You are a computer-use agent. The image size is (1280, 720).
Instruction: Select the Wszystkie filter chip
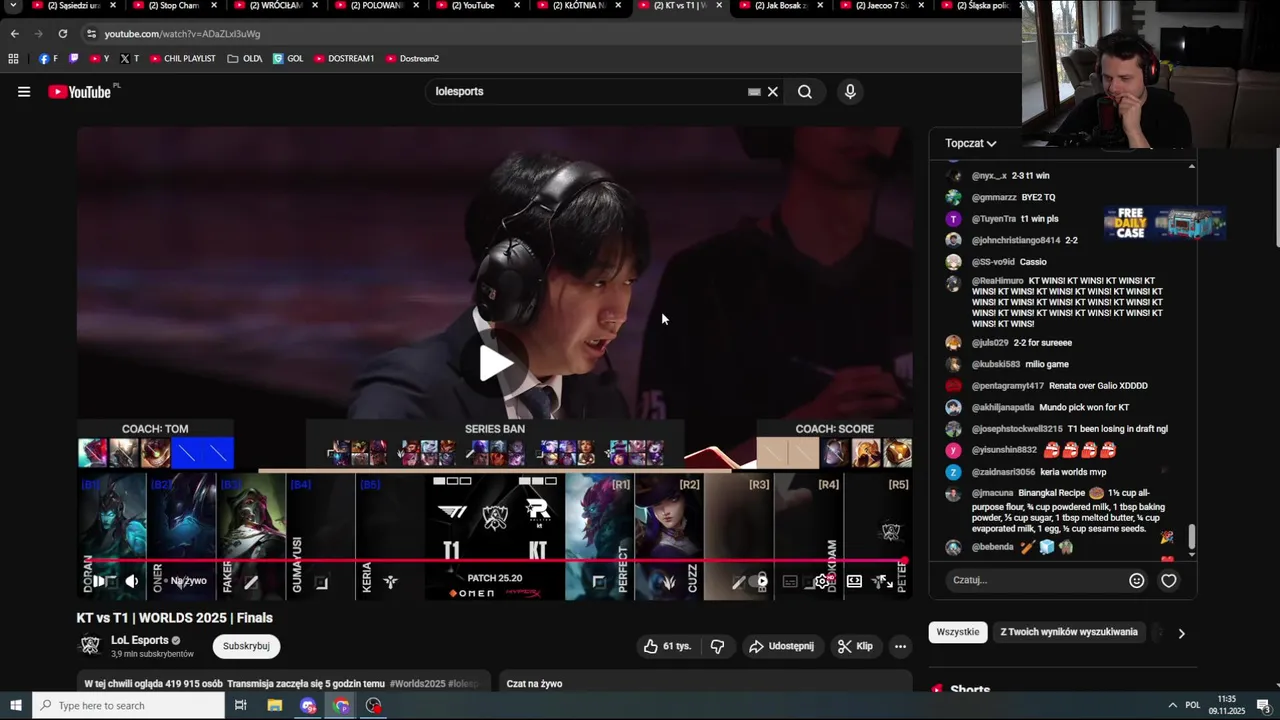(958, 632)
